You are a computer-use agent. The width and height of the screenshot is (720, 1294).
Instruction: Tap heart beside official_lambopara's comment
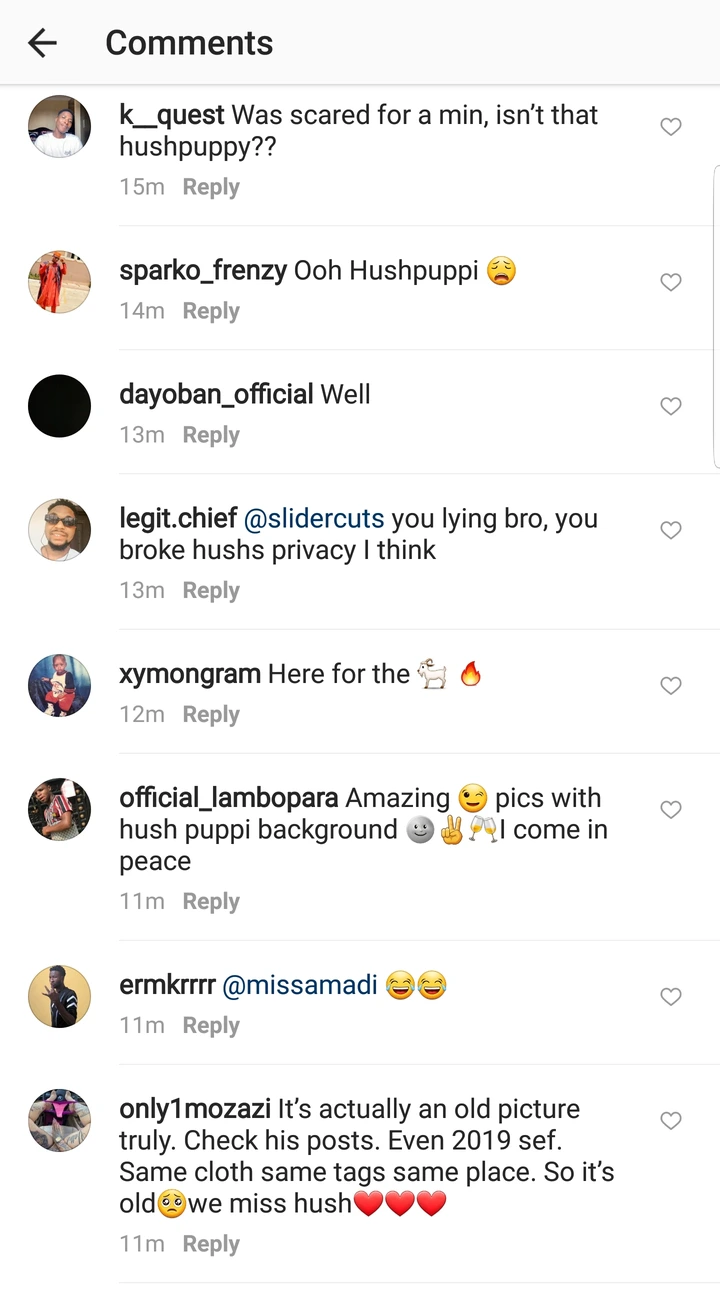click(x=671, y=809)
